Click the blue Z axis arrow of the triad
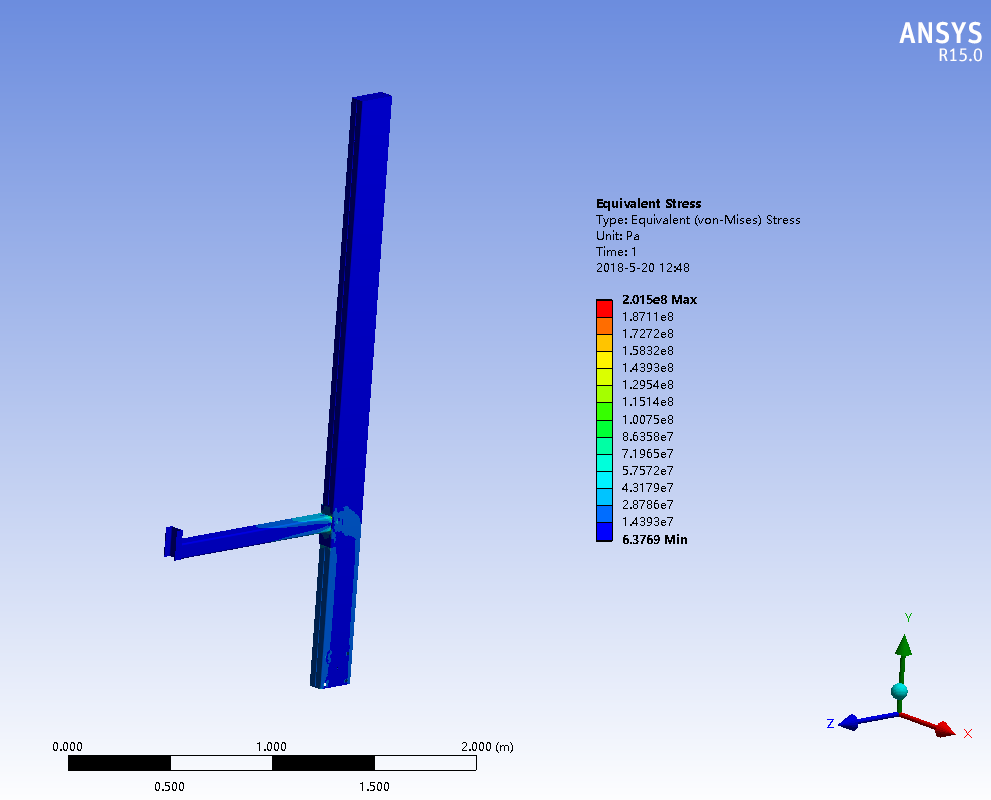This screenshot has height=800, width=991. (868, 720)
